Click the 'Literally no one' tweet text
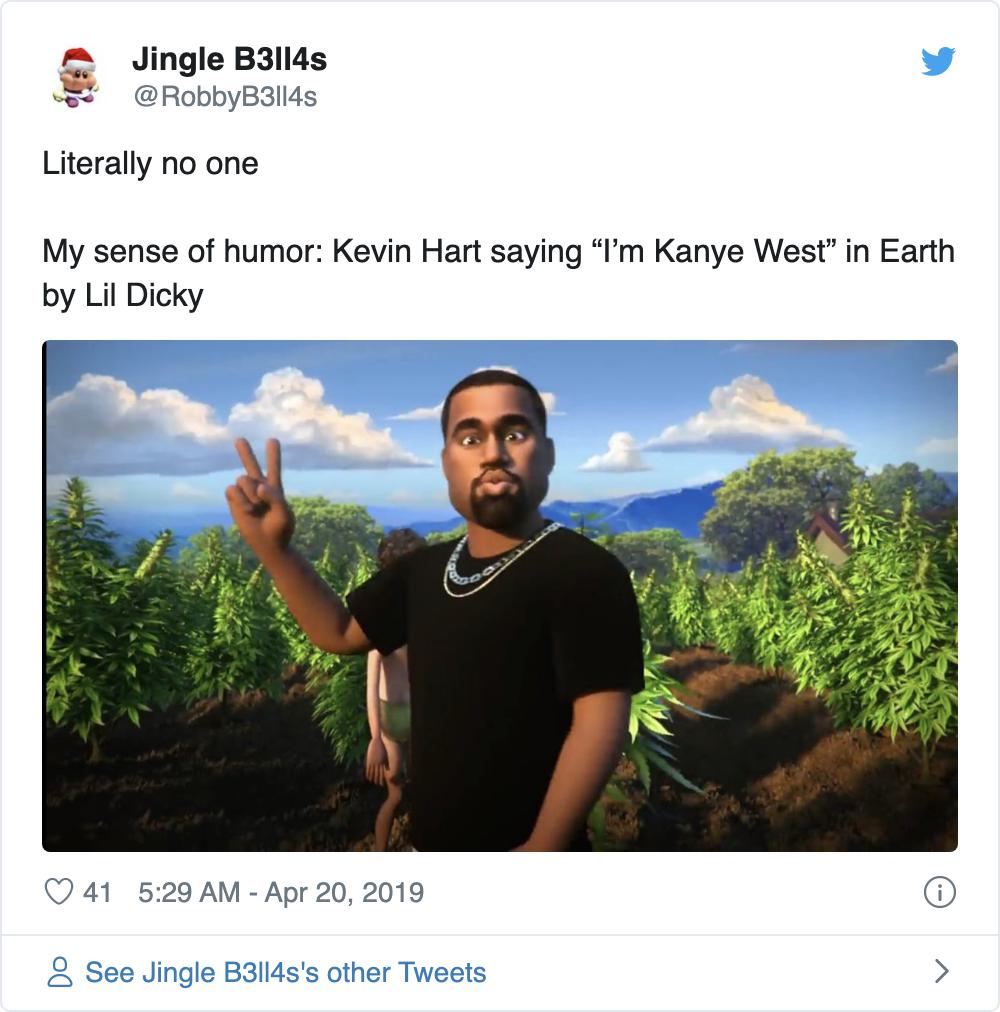 (x=150, y=163)
